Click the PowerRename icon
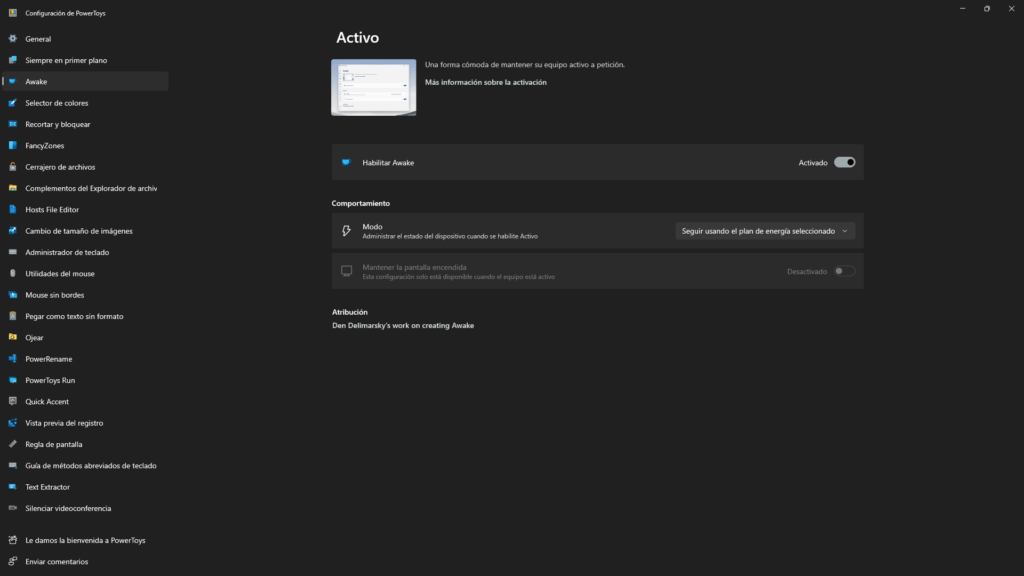The width and height of the screenshot is (1024, 576). [12, 359]
